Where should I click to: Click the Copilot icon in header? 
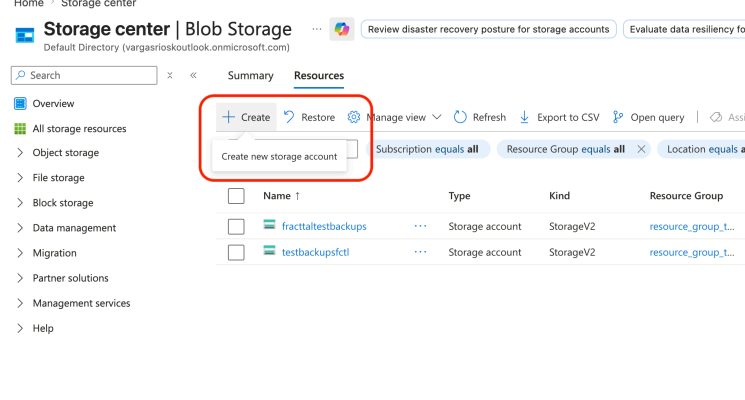pyautogui.click(x=342, y=30)
